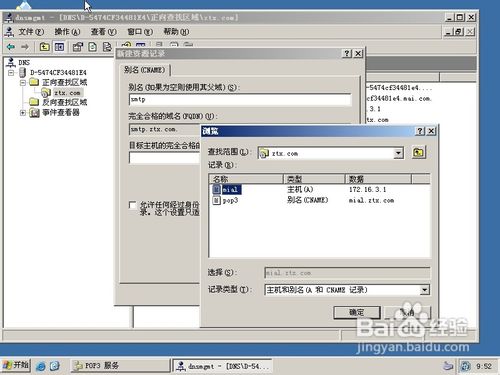Select the pop3 alias record row
Image resolution: width=500 pixels, height=375 pixels.
coord(319,200)
